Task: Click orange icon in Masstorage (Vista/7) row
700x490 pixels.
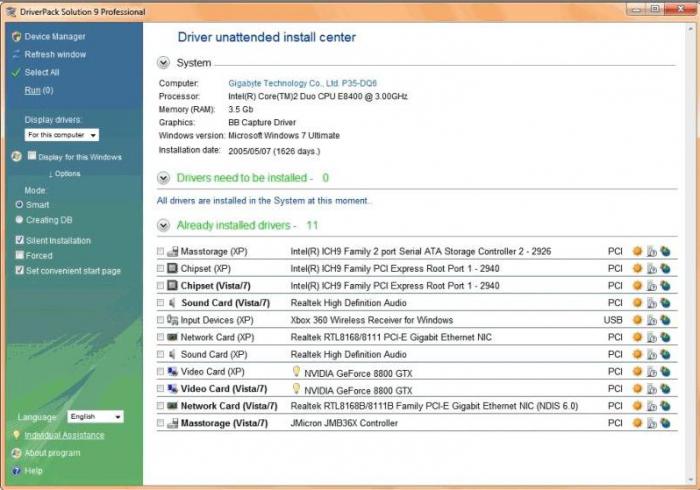Action: [638, 423]
